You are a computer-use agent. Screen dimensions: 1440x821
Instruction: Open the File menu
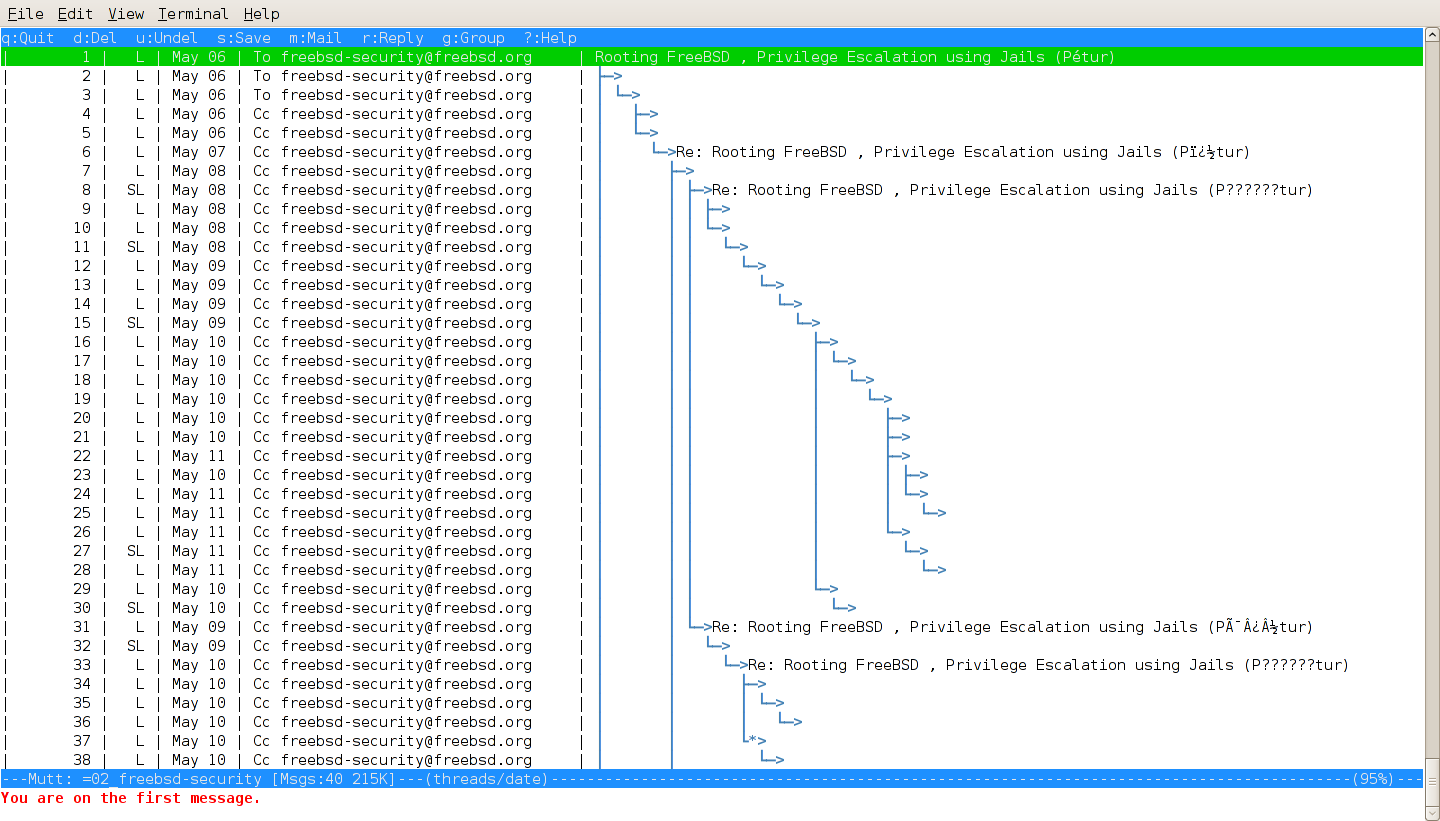(25, 14)
